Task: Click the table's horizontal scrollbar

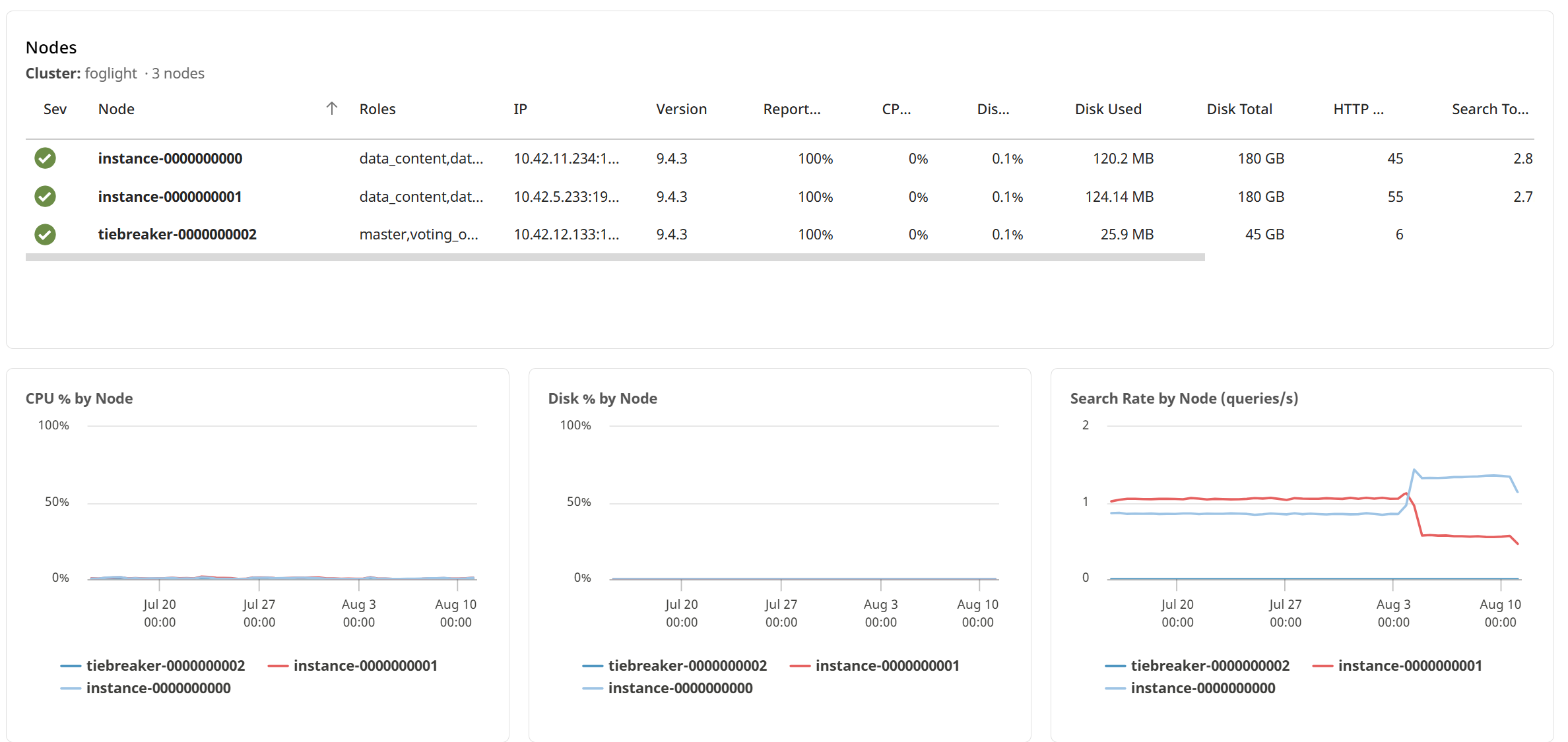Action: [615, 257]
